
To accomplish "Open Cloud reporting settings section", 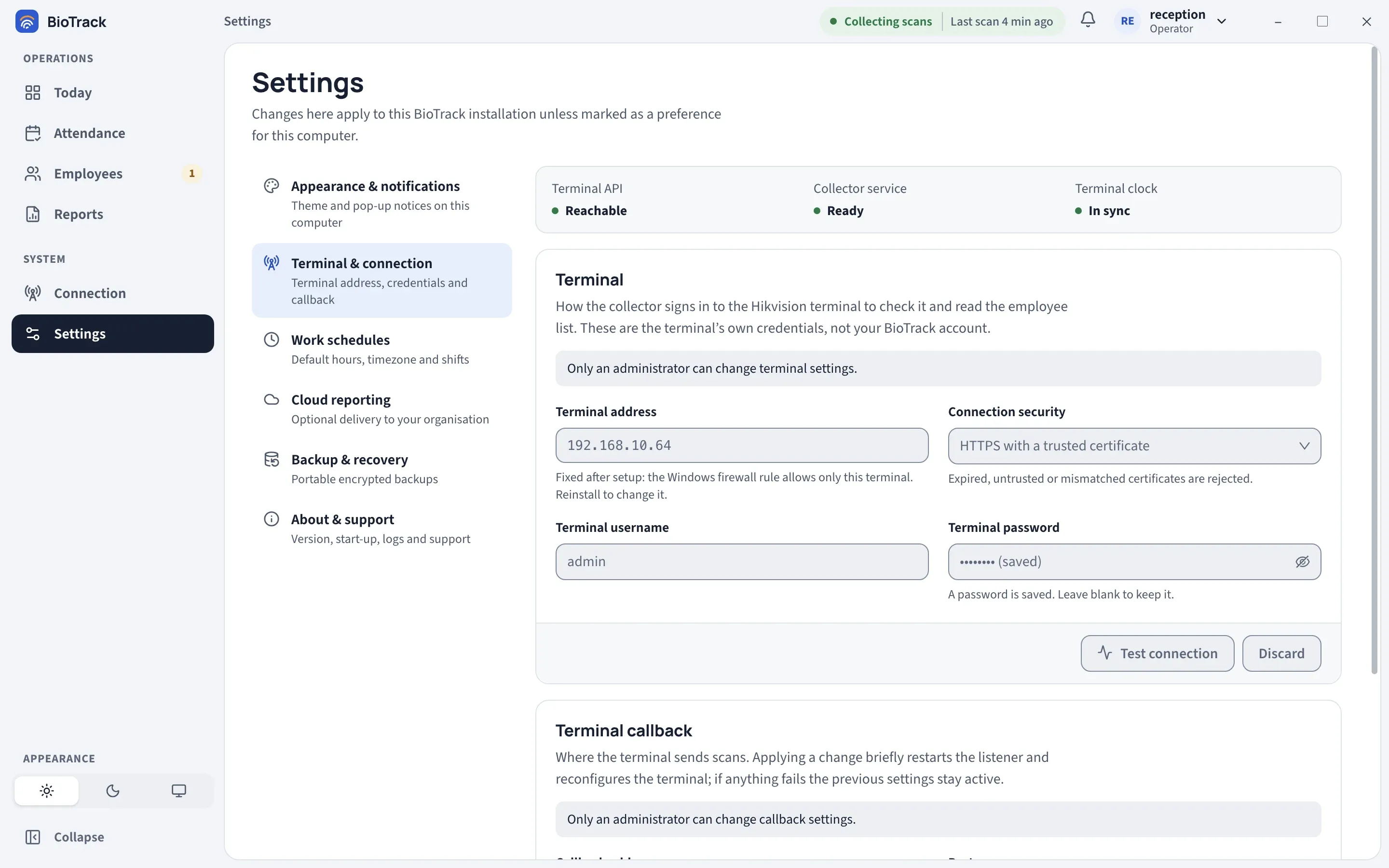I will (381, 409).
